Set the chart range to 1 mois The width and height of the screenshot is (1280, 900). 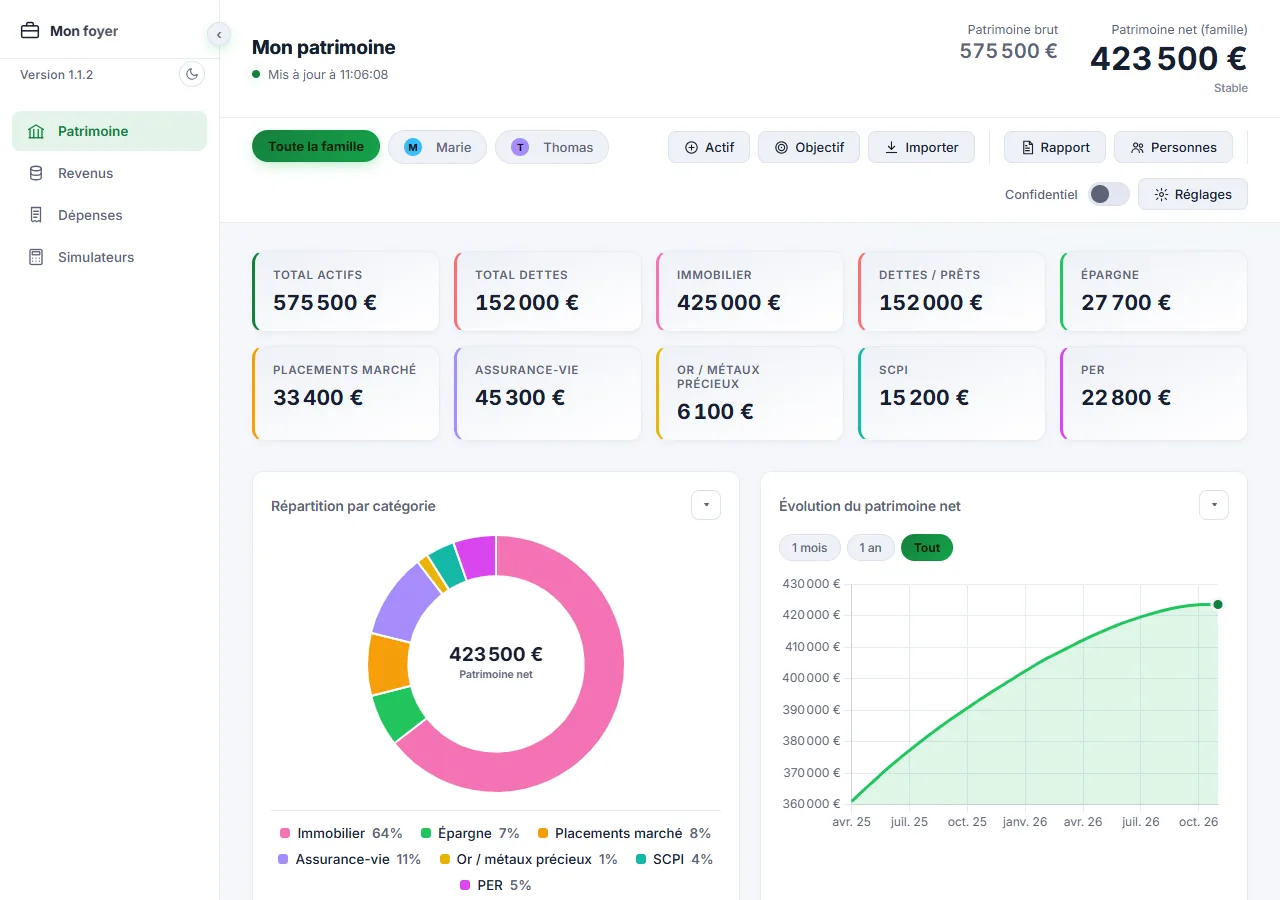click(x=810, y=548)
